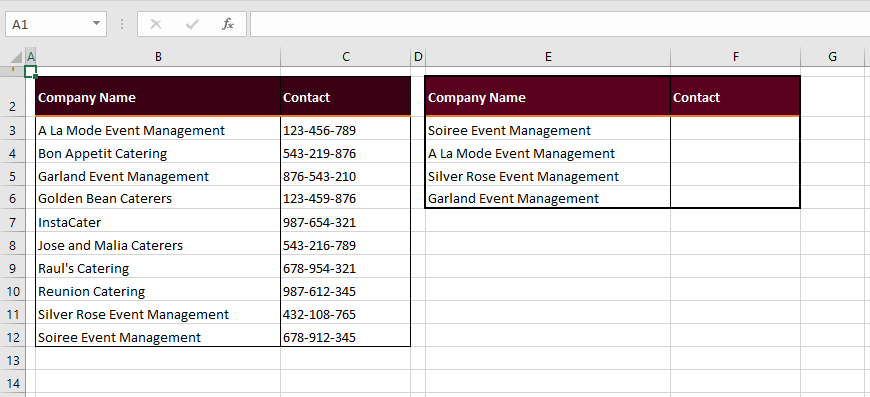The width and height of the screenshot is (870, 397).
Task: Select cell A La Mode Event Management in column B
Action: pos(158,130)
